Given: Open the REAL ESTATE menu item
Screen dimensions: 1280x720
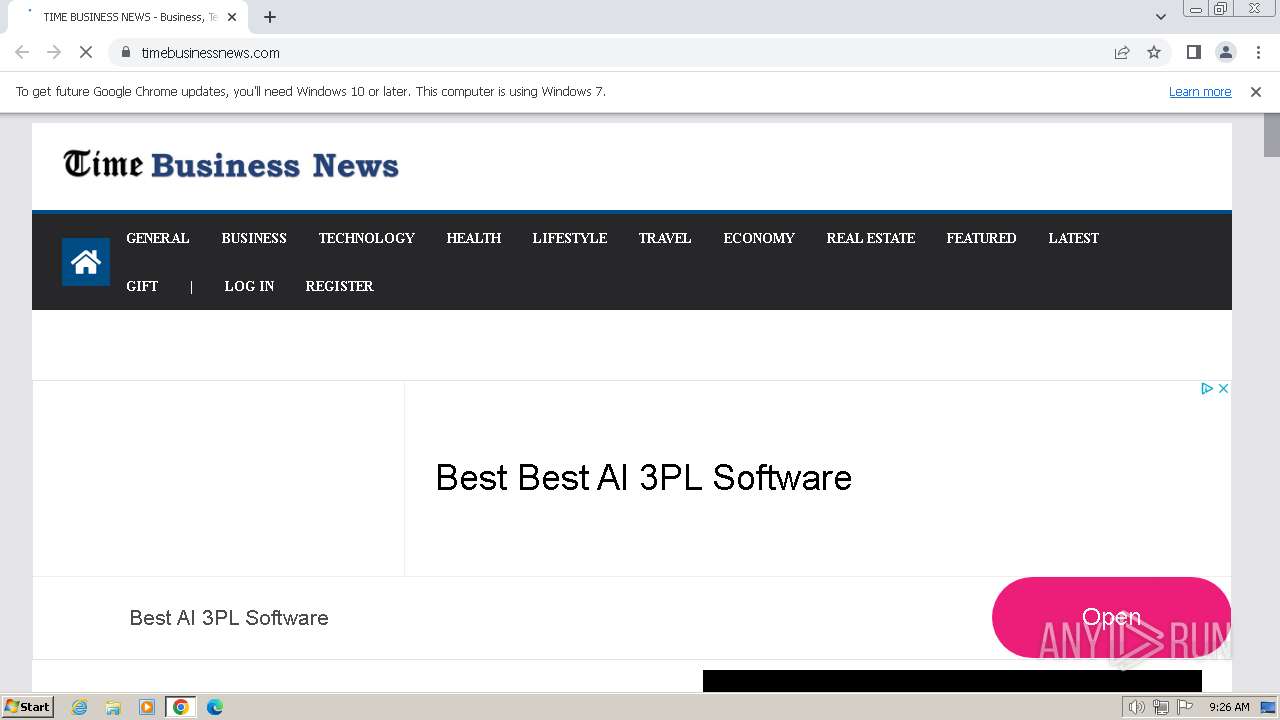Looking at the screenshot, I should click(871, 238).
